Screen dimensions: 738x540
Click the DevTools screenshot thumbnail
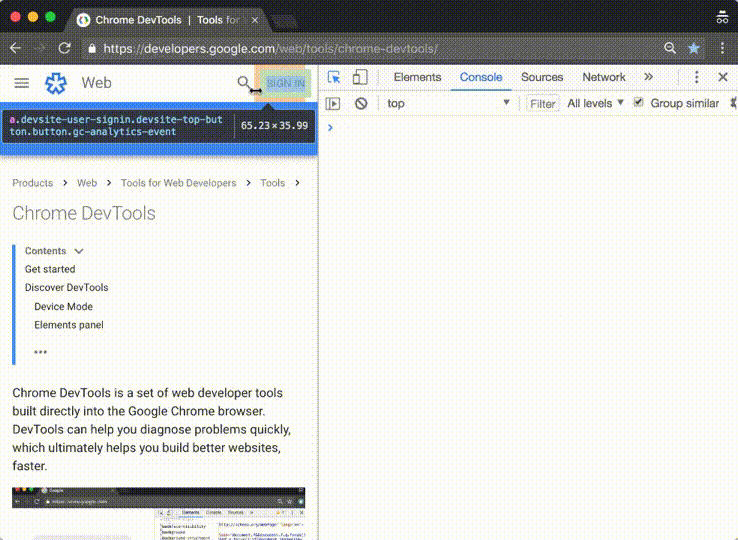coord(159,514)
